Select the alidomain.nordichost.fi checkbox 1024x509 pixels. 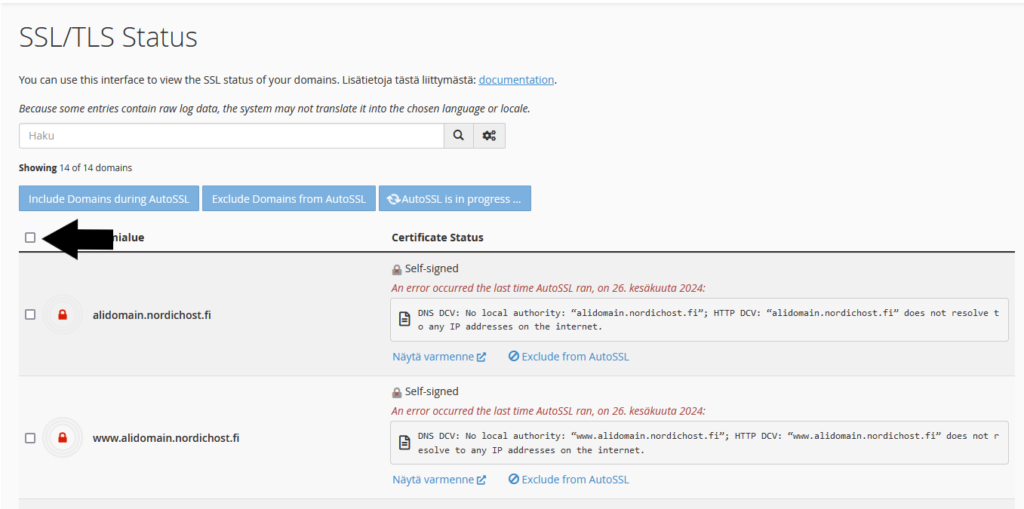30,314
